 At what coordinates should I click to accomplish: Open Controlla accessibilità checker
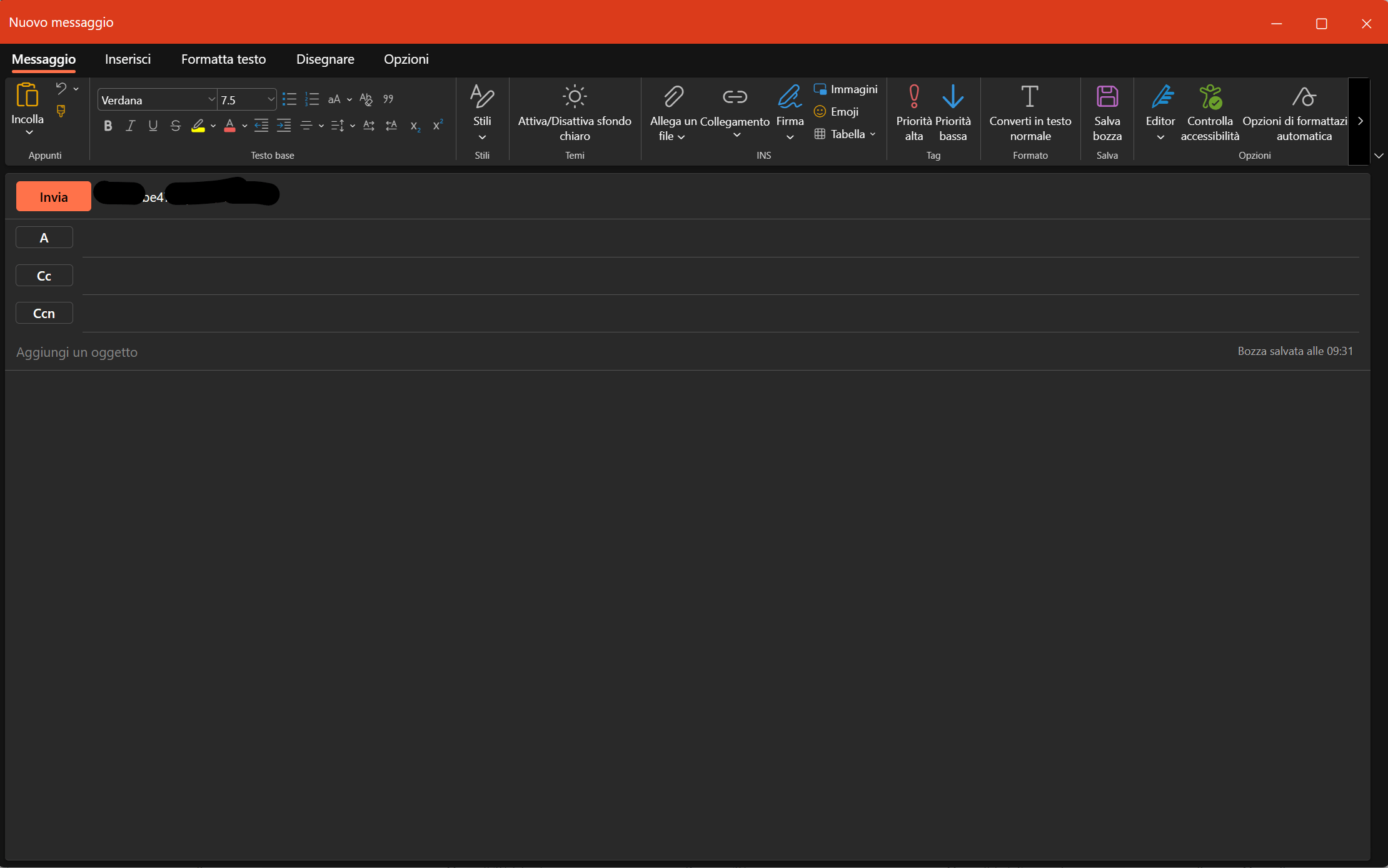(1210, 113)
